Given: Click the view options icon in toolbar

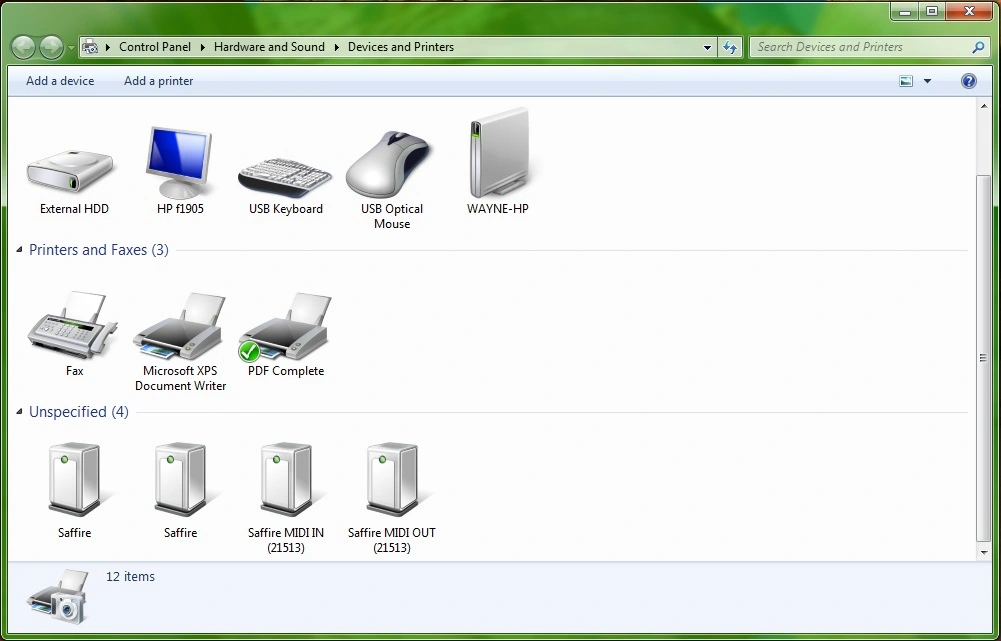Looking at the screenshot, I should (x=906, y=81).
